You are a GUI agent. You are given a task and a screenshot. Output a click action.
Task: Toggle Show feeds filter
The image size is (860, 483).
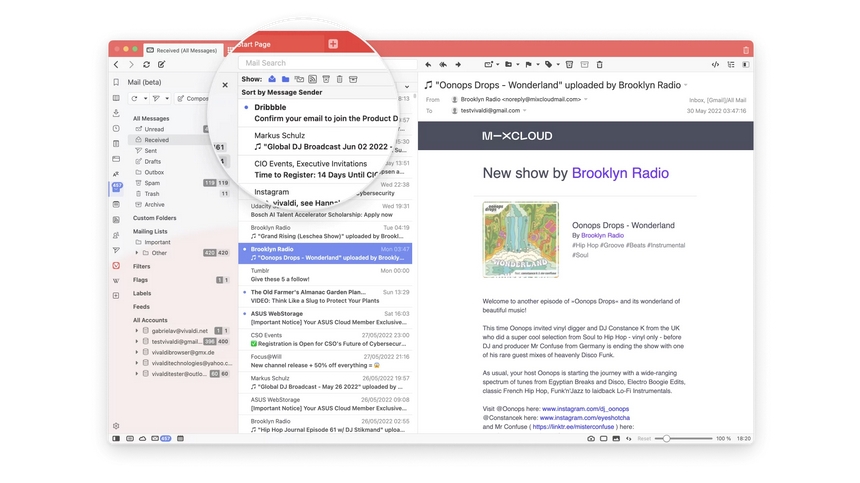[313, 79]
